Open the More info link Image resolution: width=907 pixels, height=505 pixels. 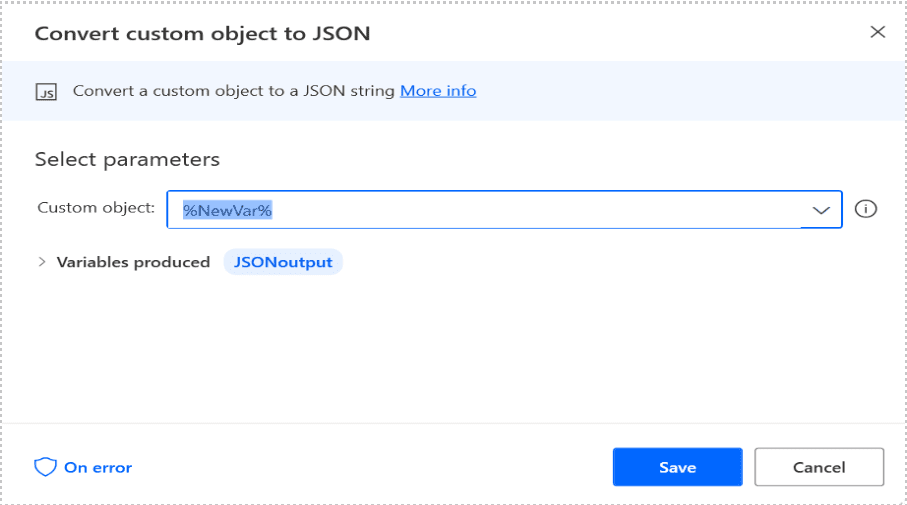coord(438,91)
